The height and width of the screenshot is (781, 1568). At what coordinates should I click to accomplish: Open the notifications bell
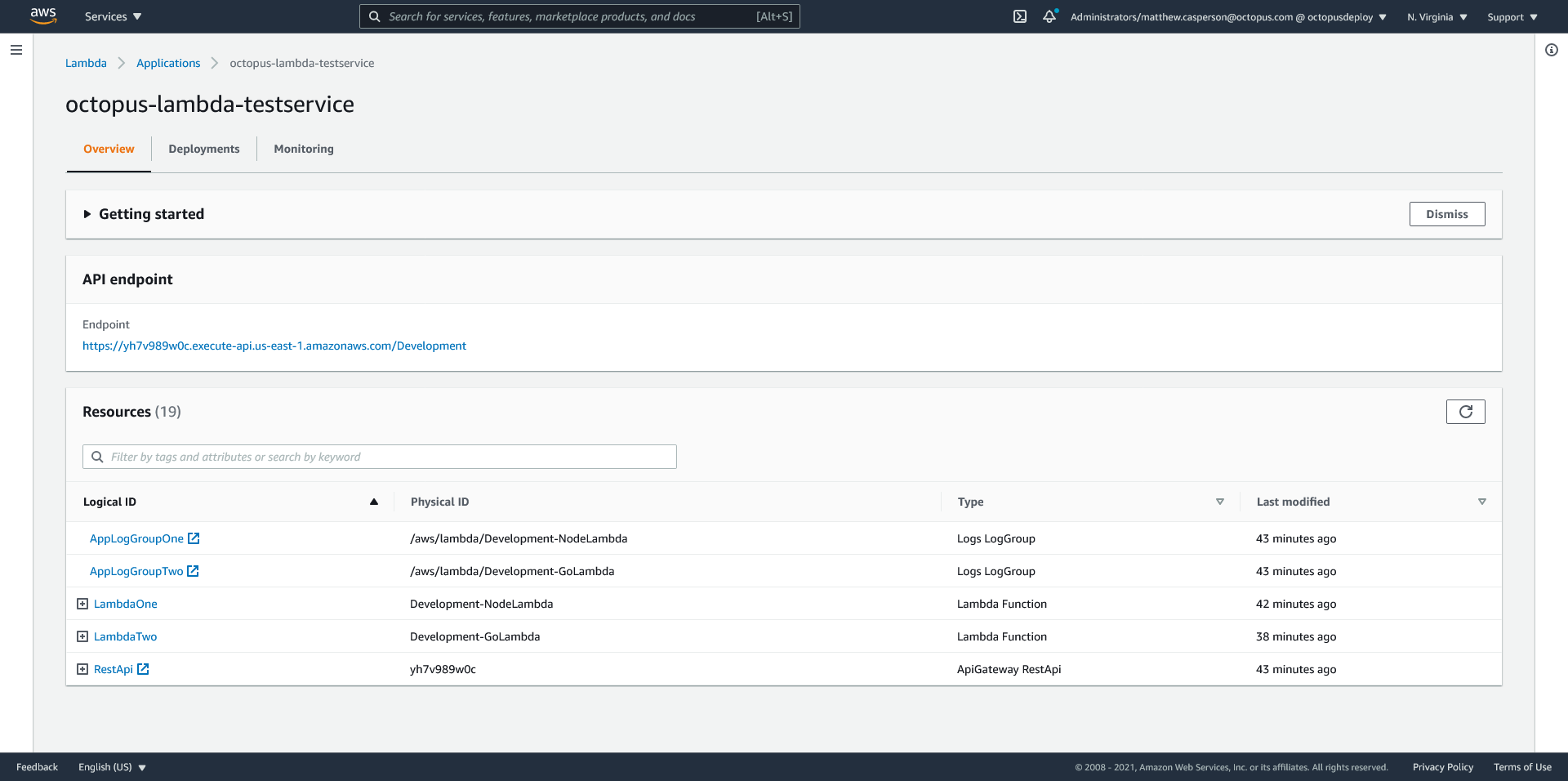pos(1049,16)
